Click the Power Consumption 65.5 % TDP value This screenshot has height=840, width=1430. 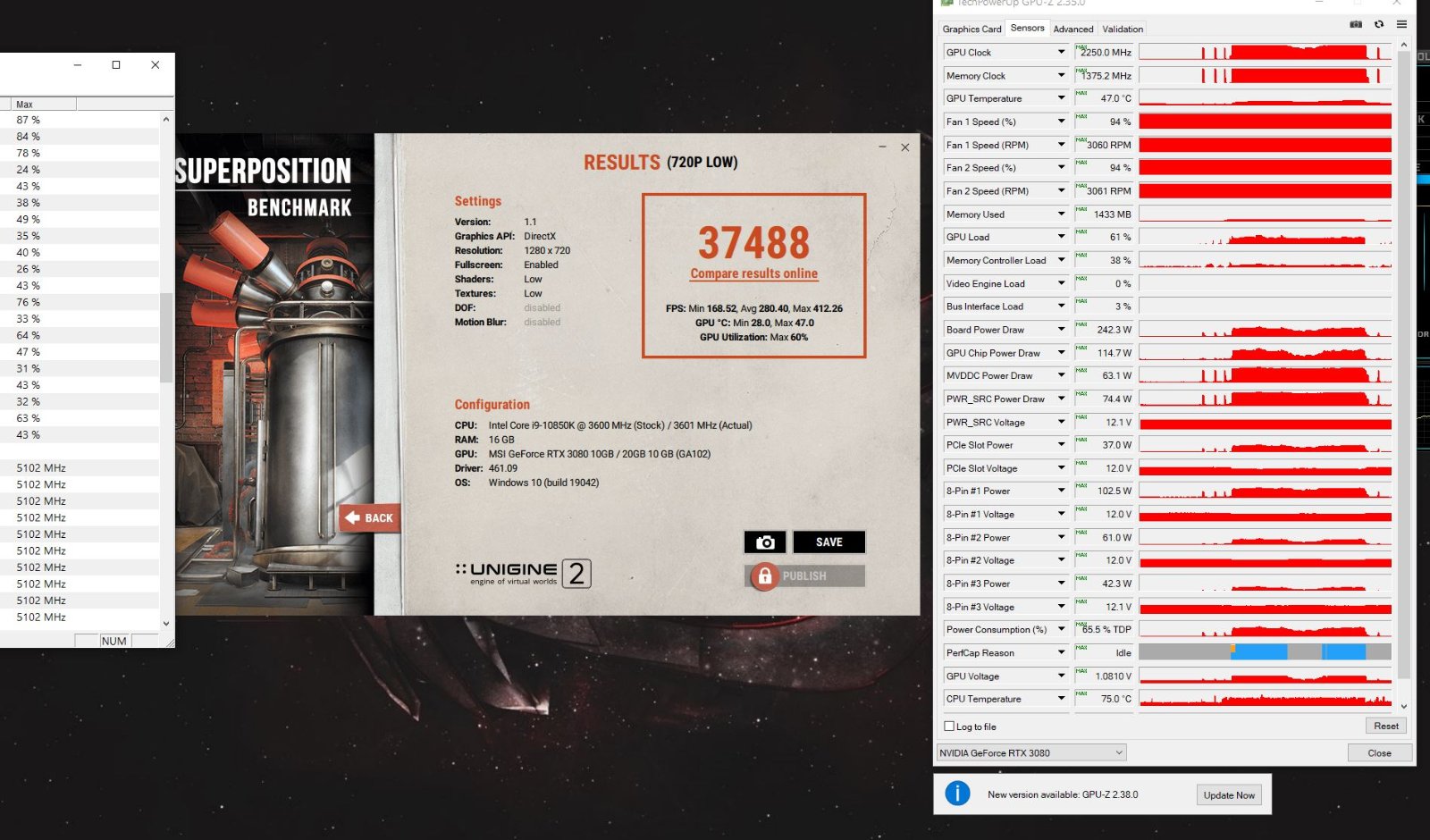1104,629
